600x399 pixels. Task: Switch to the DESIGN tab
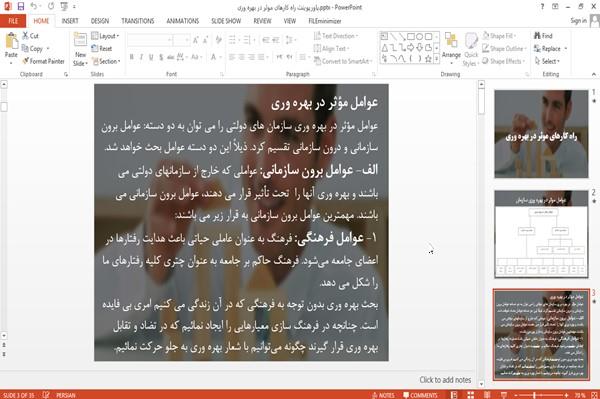tap(99, 21)
